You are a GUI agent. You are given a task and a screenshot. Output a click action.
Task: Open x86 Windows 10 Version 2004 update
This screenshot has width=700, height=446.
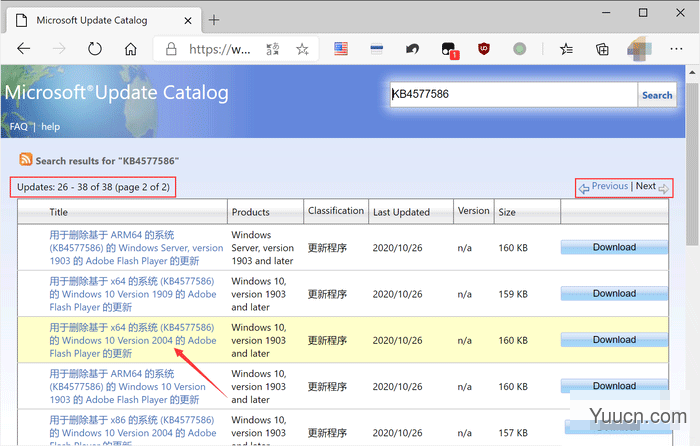[x=133, y=431]
